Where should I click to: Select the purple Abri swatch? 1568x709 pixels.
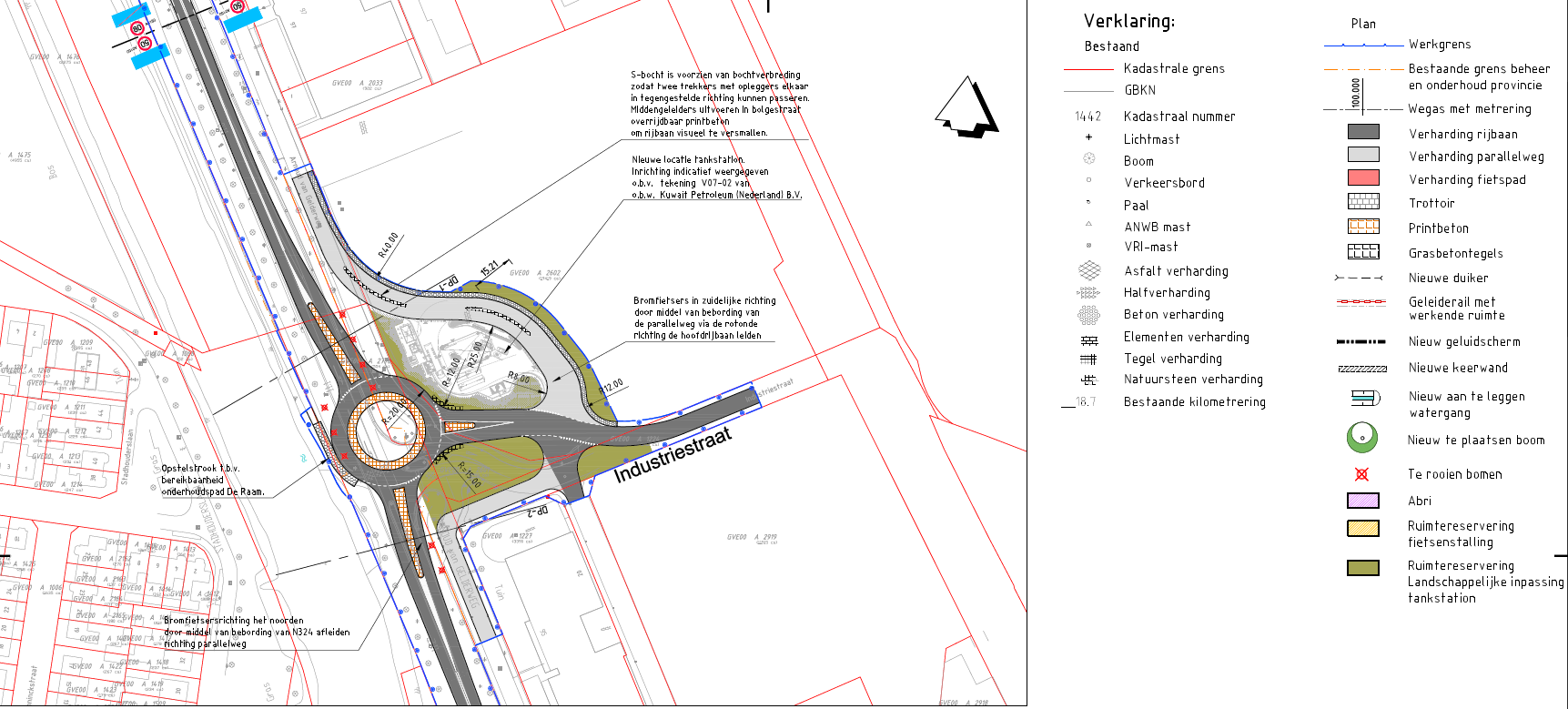(1363, 501)
